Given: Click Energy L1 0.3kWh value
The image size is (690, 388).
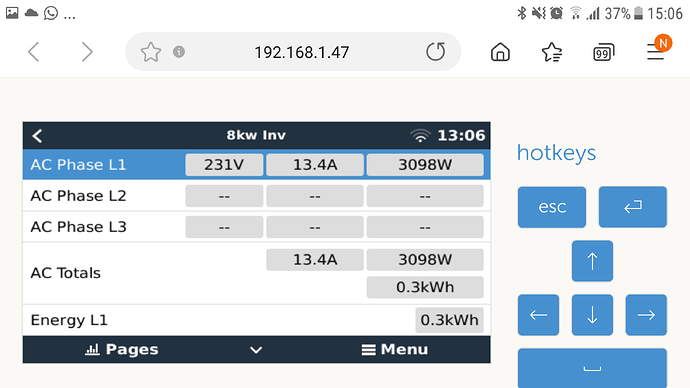Looking at the screenshot, I should click(449, 320).
